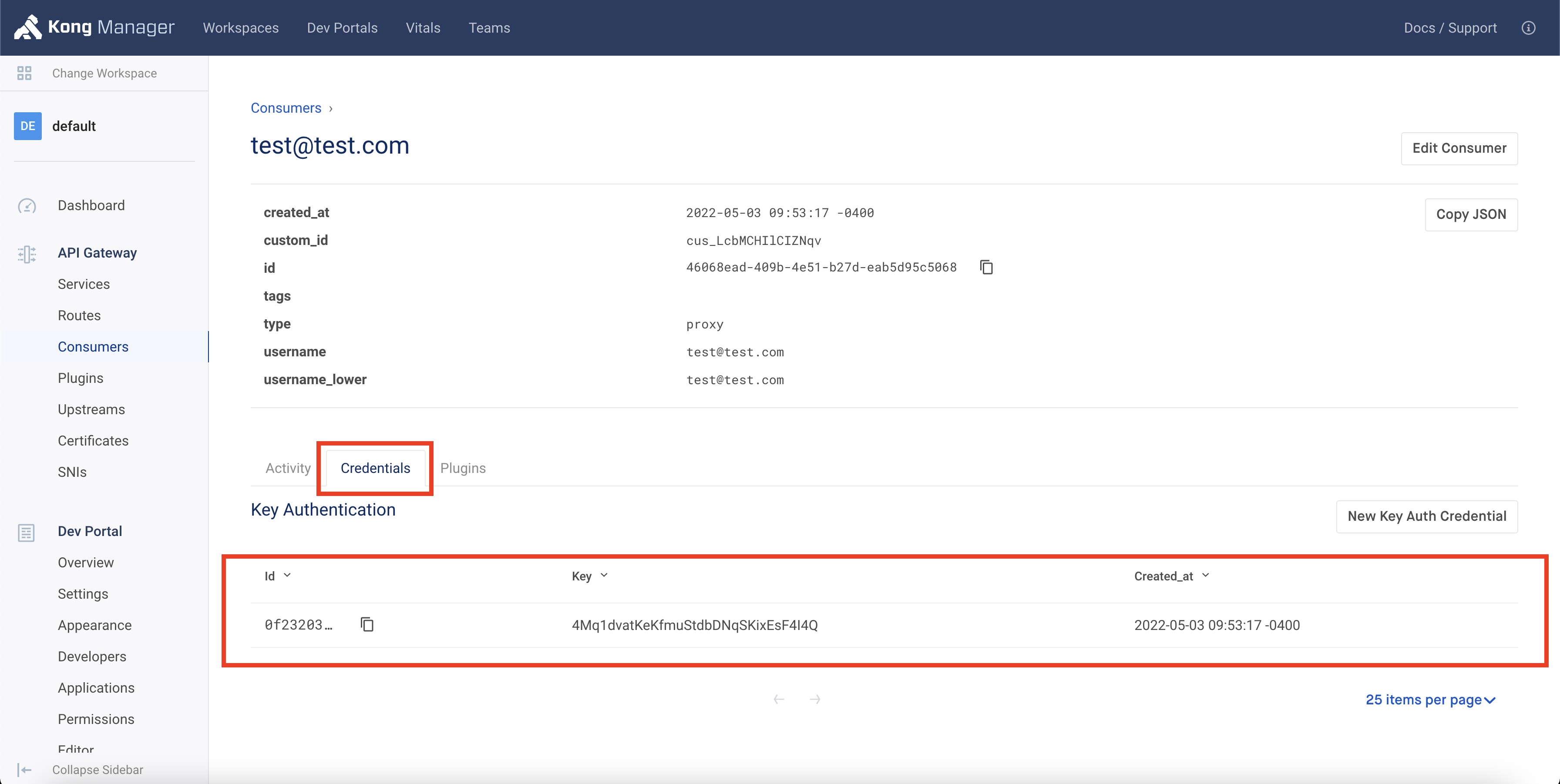
Task: Create a New Key Auth Credential
Action: point(1427,516)
